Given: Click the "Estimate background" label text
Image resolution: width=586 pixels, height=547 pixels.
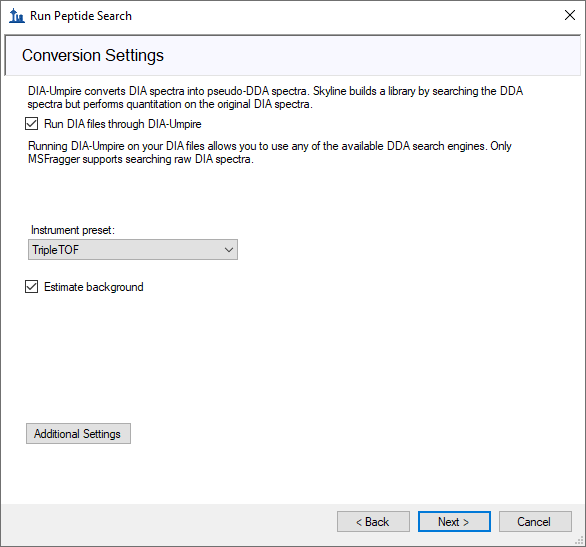Looking at the screenshot, I should click(x=93, y=287).
